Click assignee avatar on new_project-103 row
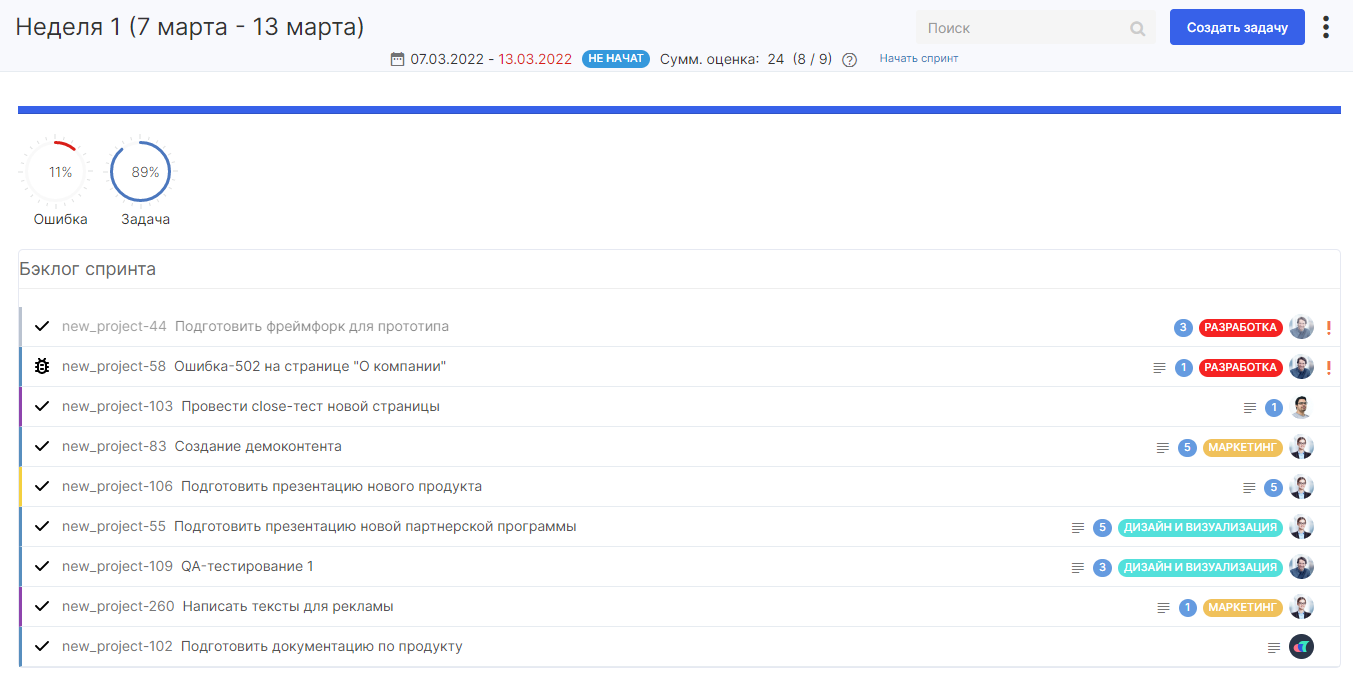The image size is (1353, 678). coord(1301,407)
